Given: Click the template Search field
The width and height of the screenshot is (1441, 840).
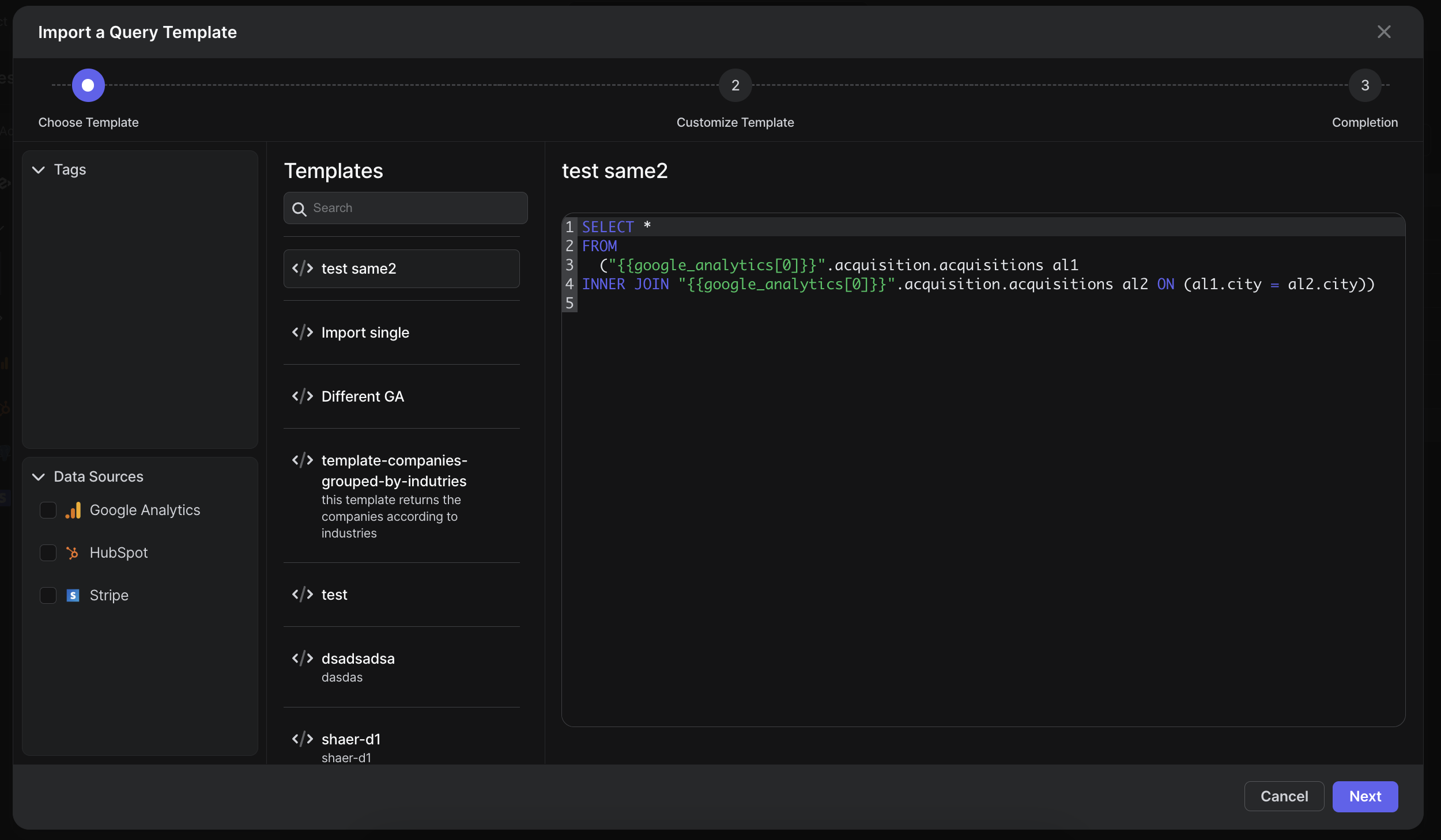Looking at the screenshot, I should [x=405, y=208].
